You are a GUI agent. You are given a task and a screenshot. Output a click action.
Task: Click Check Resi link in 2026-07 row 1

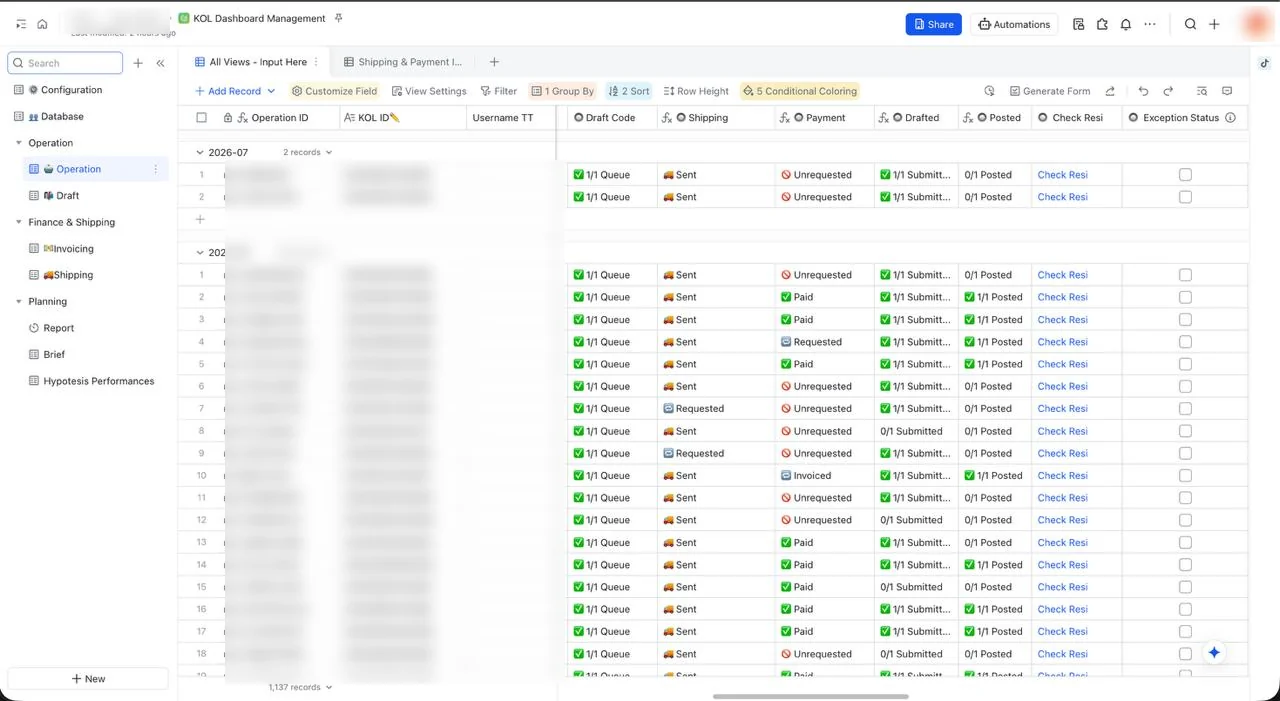click(1062, 175)
